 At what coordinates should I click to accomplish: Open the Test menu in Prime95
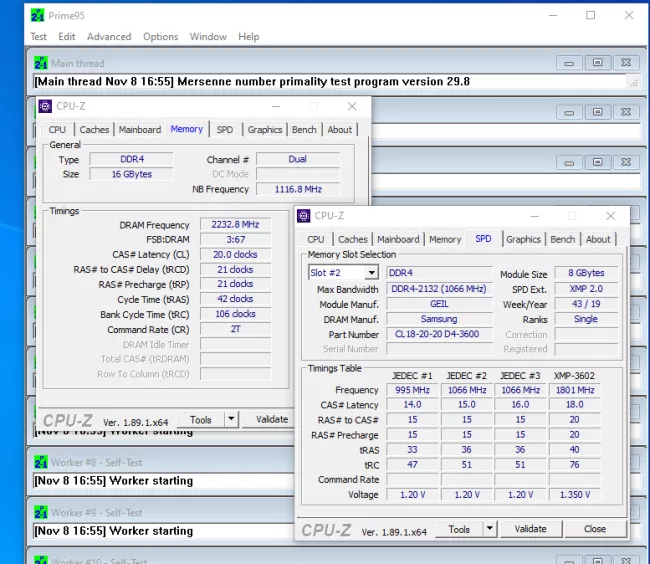pos(38,37)
